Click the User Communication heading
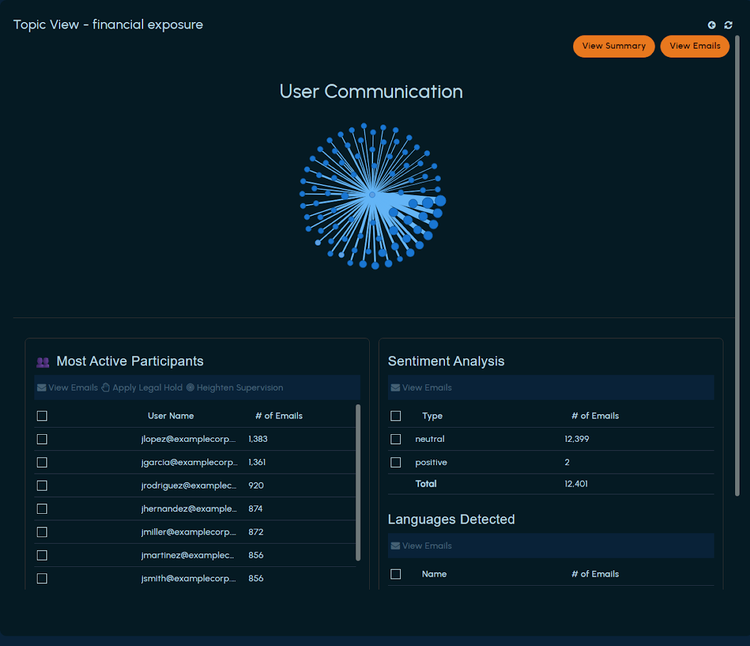 tap(371, 92)
